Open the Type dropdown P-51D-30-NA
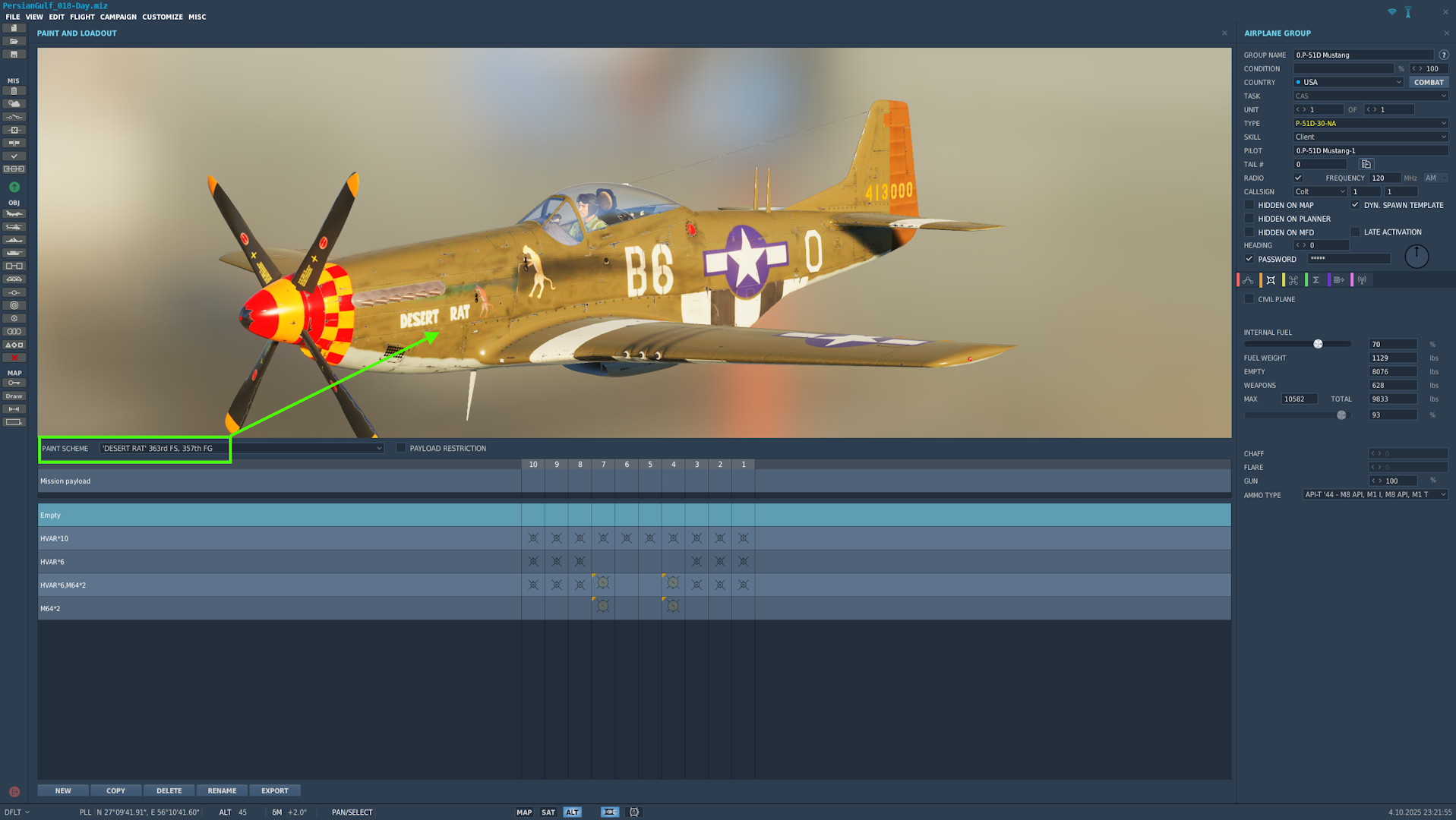 pyautogui.click(x=1370, y=123)
